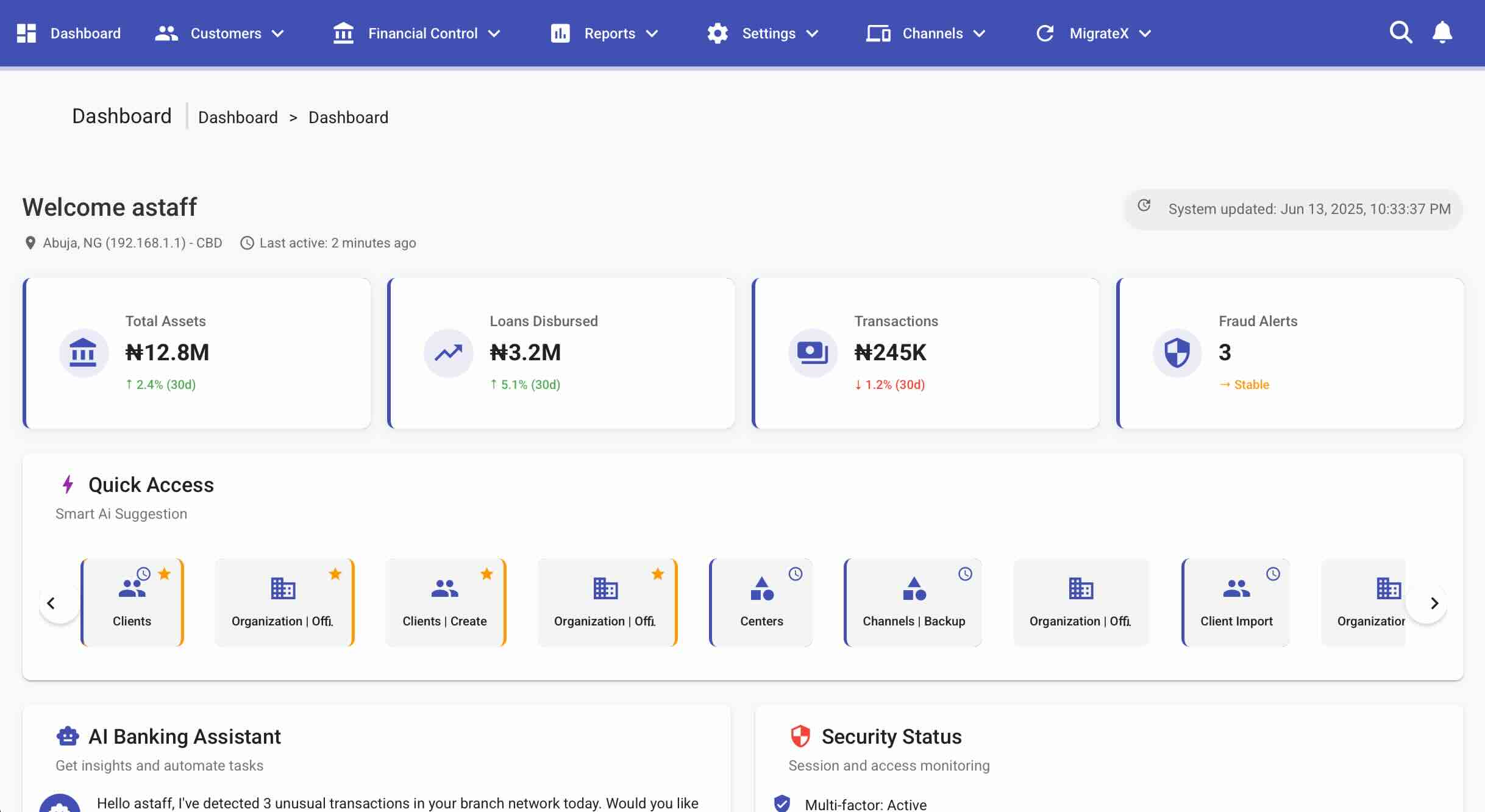Image resolution: width=1485 pixels, height=812 pixels.
Task: Click the '↑ 2.4% (30d)' trend text
Action: [x=160, y=385]
